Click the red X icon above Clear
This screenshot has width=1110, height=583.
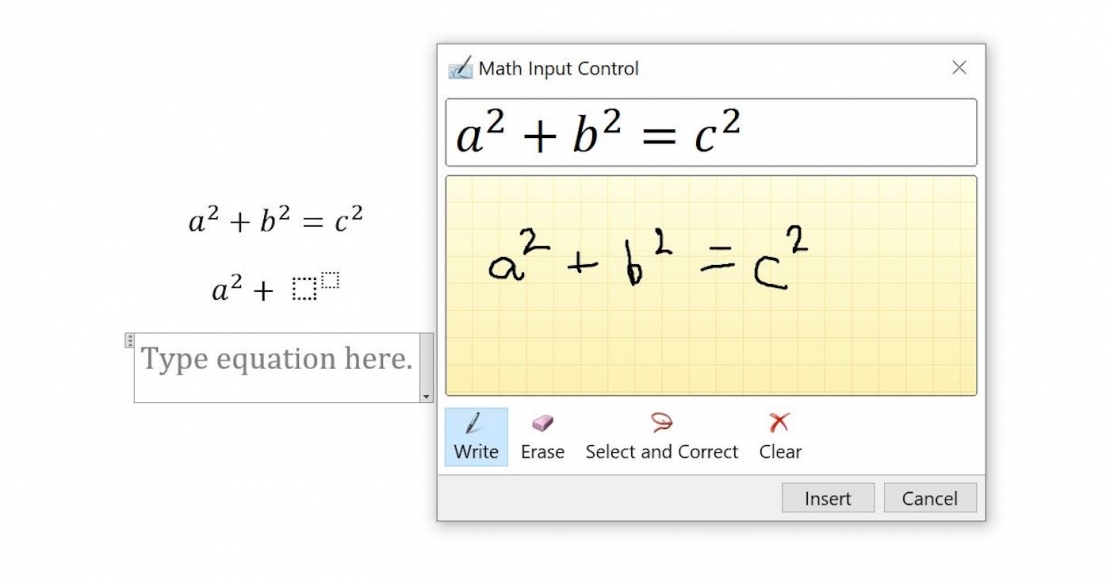[x=779, y=421]
